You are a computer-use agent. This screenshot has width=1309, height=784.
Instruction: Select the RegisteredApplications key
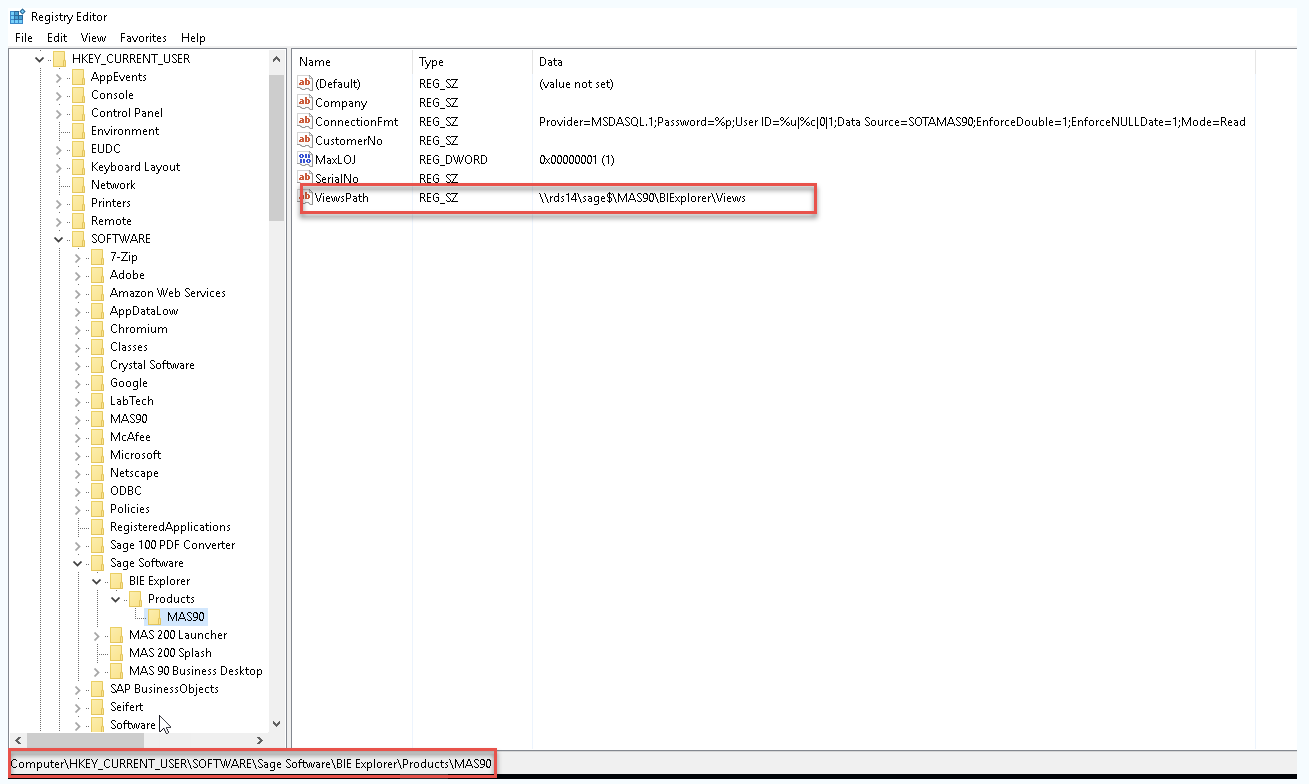point(170,527)
